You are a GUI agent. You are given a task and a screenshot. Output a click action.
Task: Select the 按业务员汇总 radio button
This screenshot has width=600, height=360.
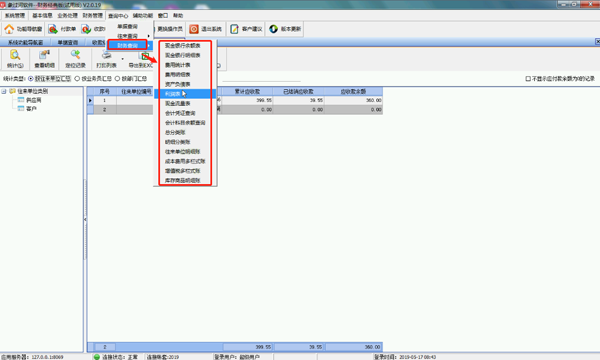coord(77,78)
